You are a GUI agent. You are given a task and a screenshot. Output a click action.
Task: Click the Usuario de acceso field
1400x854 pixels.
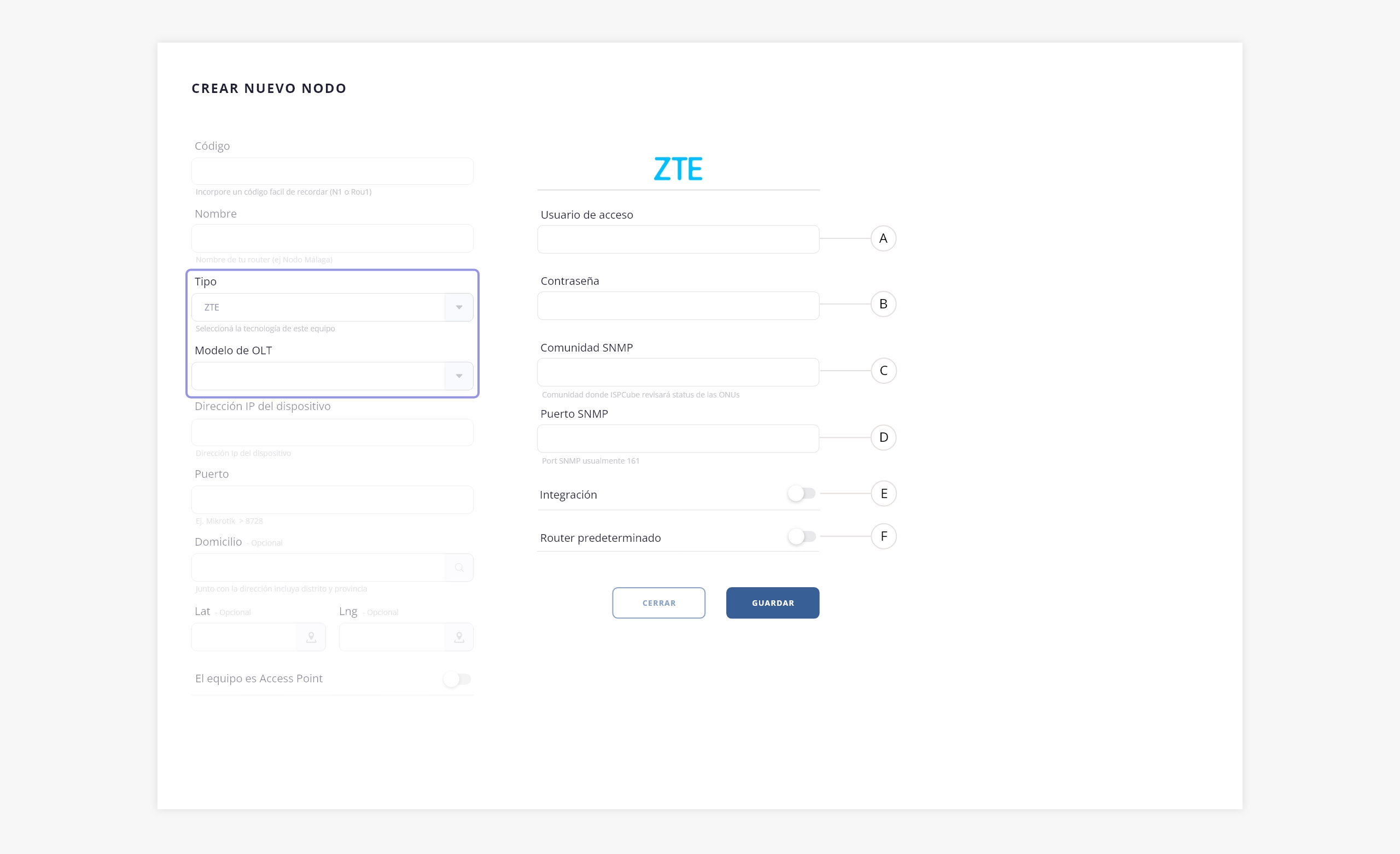(678, 239)
